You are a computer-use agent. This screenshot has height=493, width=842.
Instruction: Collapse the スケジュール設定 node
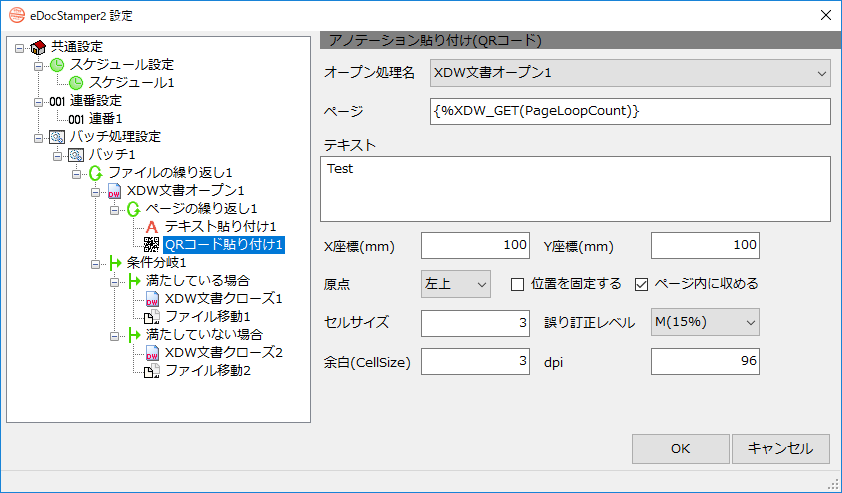(x=39, y=66)
